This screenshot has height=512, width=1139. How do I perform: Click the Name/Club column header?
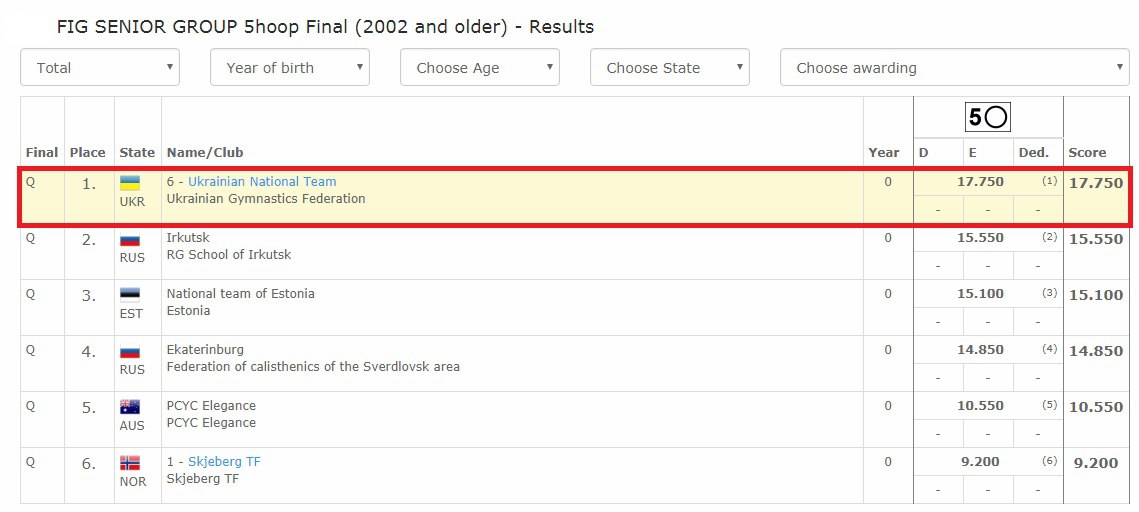(205, 153)
